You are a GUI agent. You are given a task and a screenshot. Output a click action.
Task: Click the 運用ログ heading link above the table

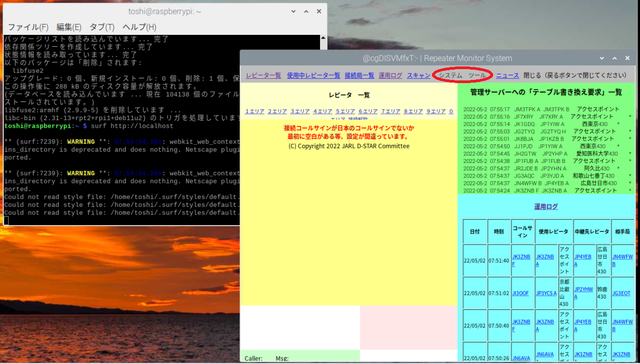(546, 206)
